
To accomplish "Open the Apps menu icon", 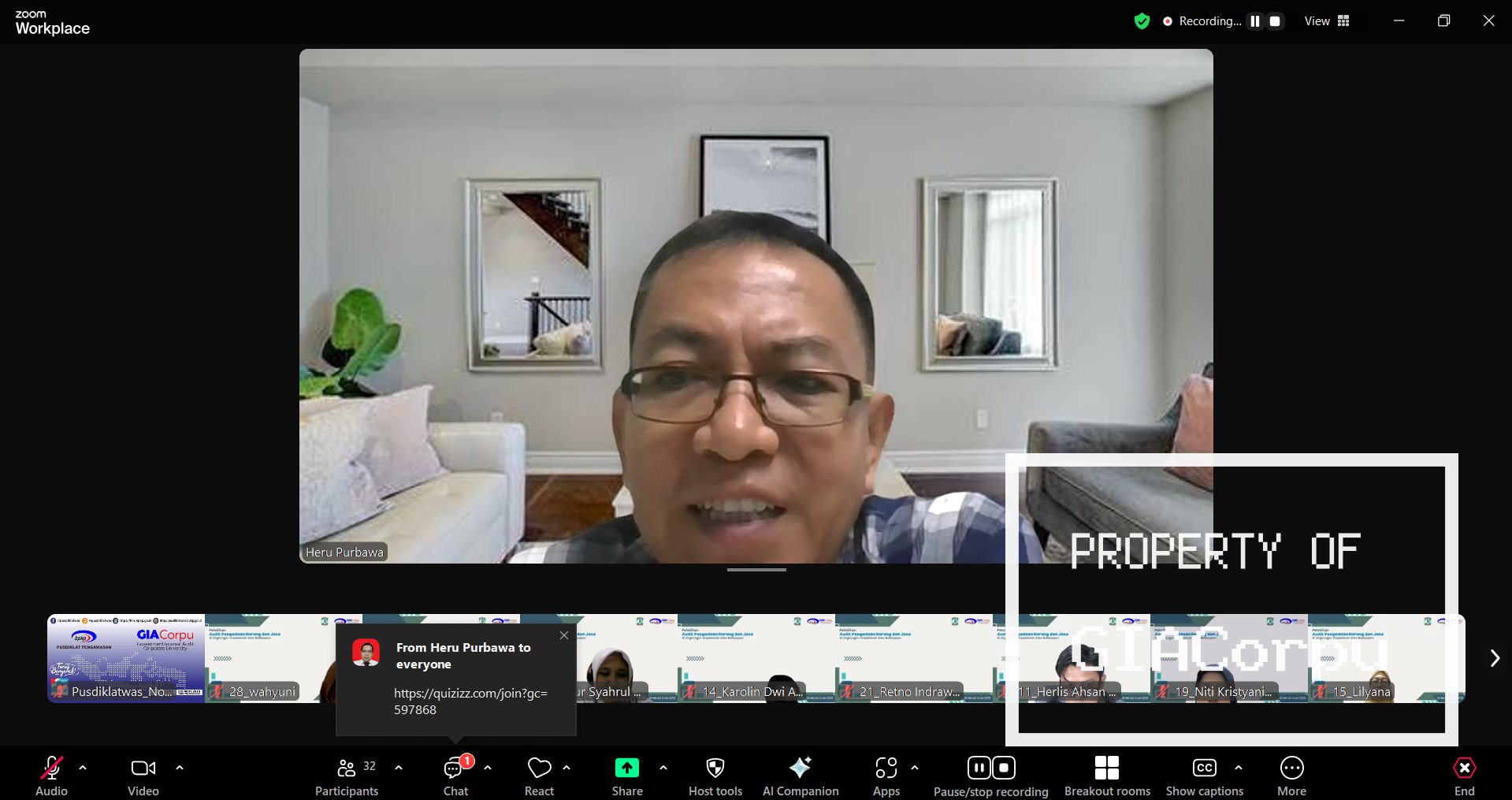I will [x=886, y=776].
